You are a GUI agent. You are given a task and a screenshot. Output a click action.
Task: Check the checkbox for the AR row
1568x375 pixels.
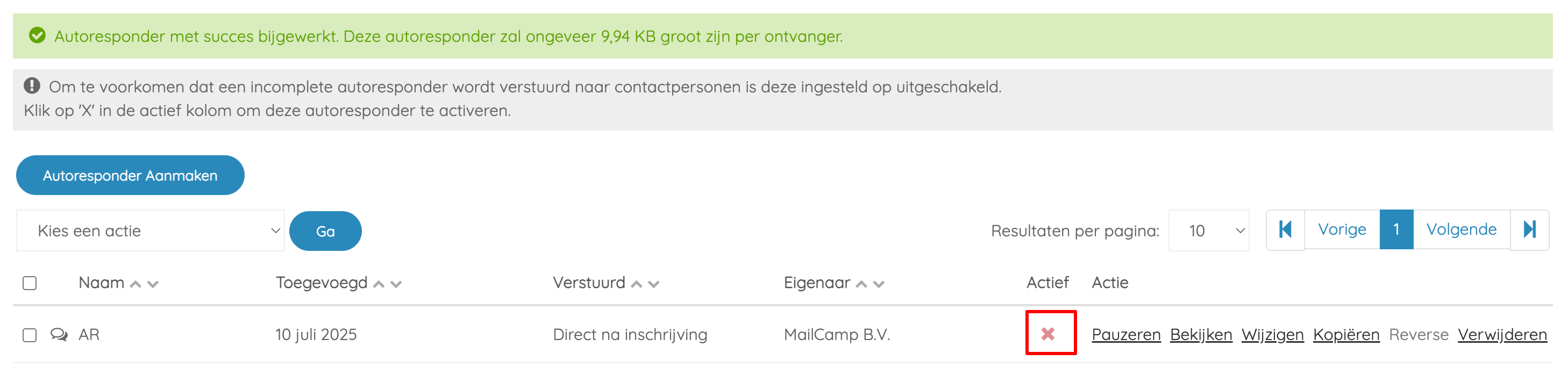(x=30, y=335)
